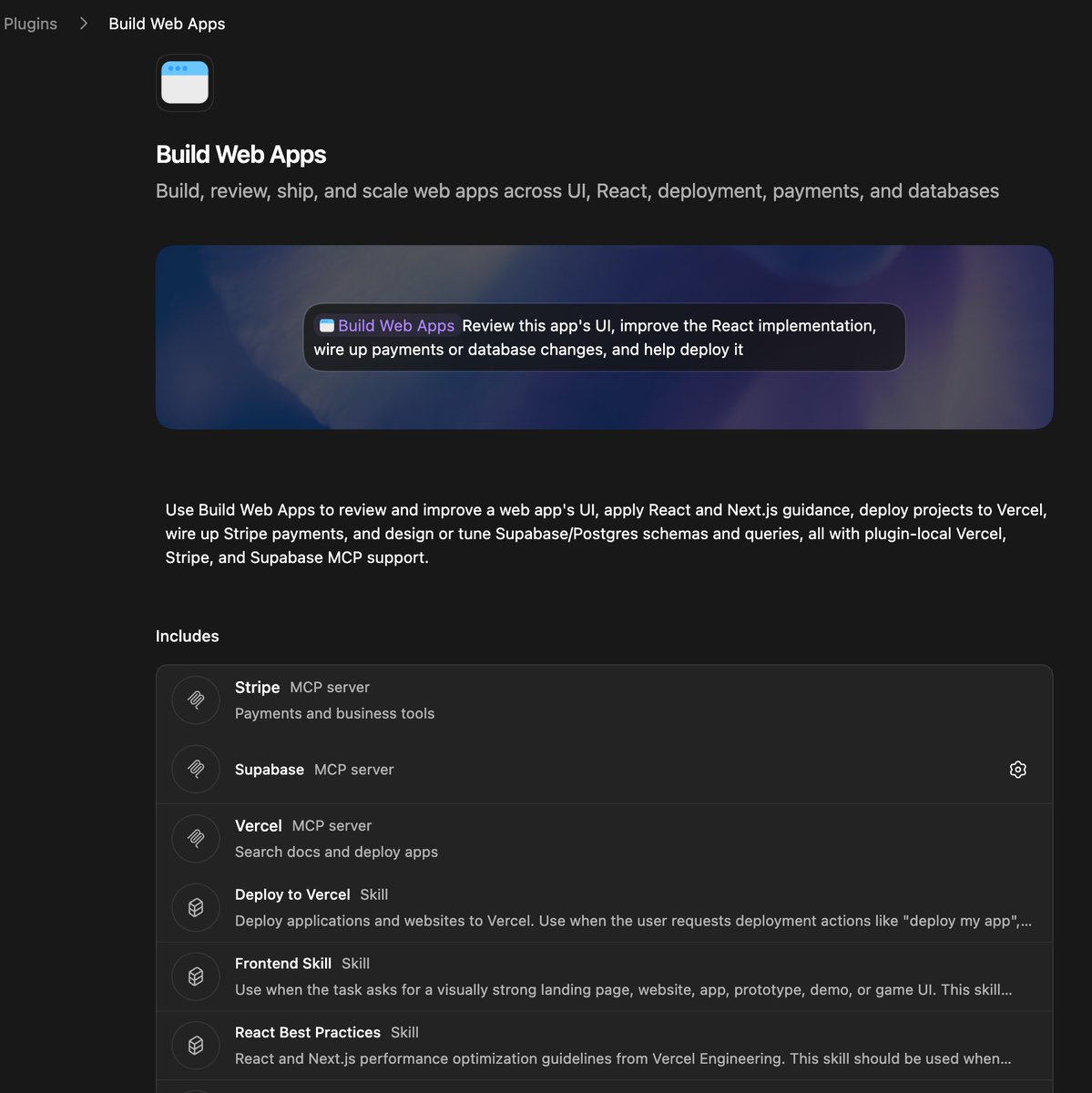1092x1093 pixels.
Task: Open the Deploy to Vercel skill
Action: click(605, 908)
